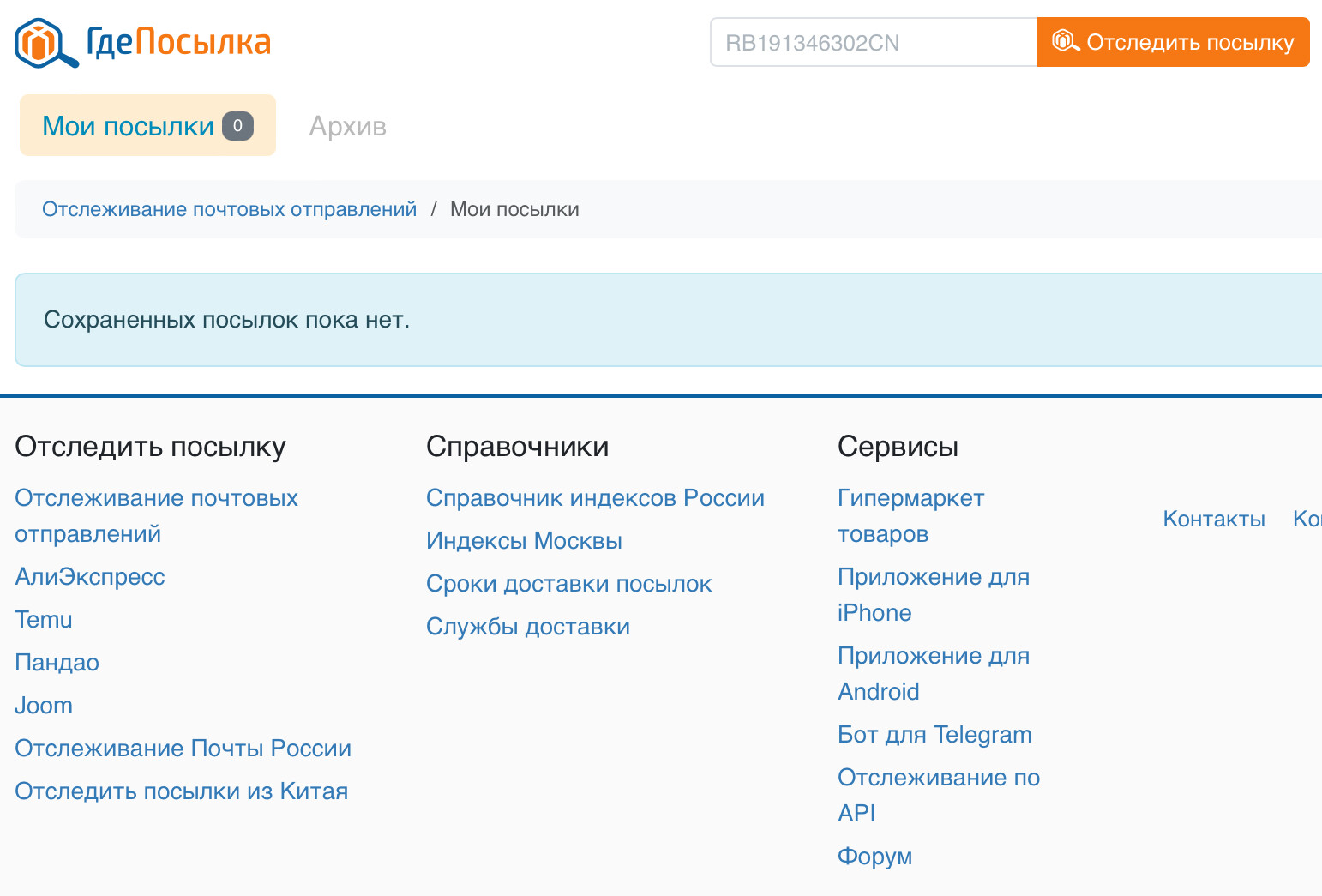The image size is (1322, 896).
Task: Open Приложение для Android link
Action: pyautogui.click(x=934, y=673)
